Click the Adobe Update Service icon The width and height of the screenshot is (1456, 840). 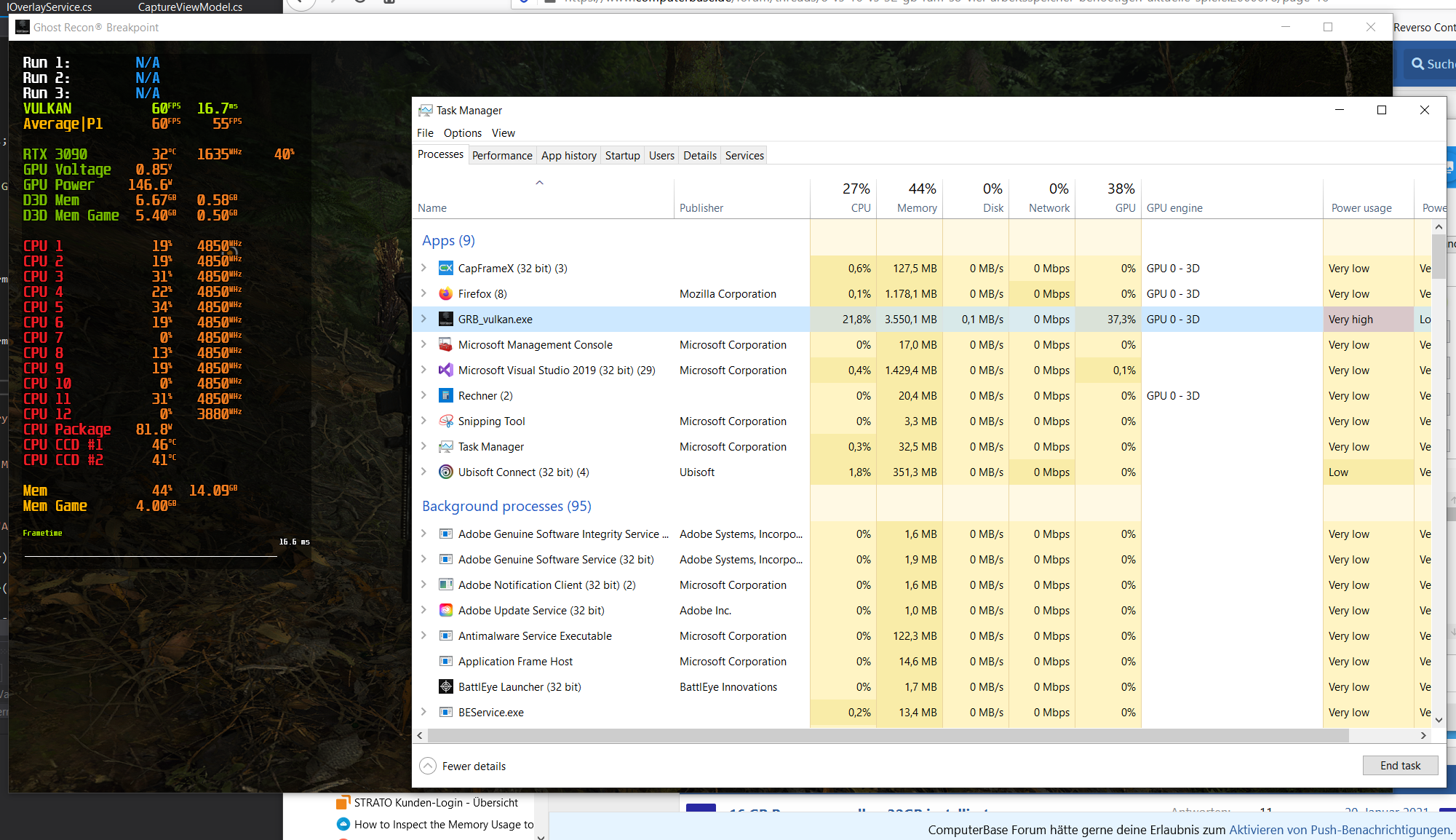[x=446, y=611]
